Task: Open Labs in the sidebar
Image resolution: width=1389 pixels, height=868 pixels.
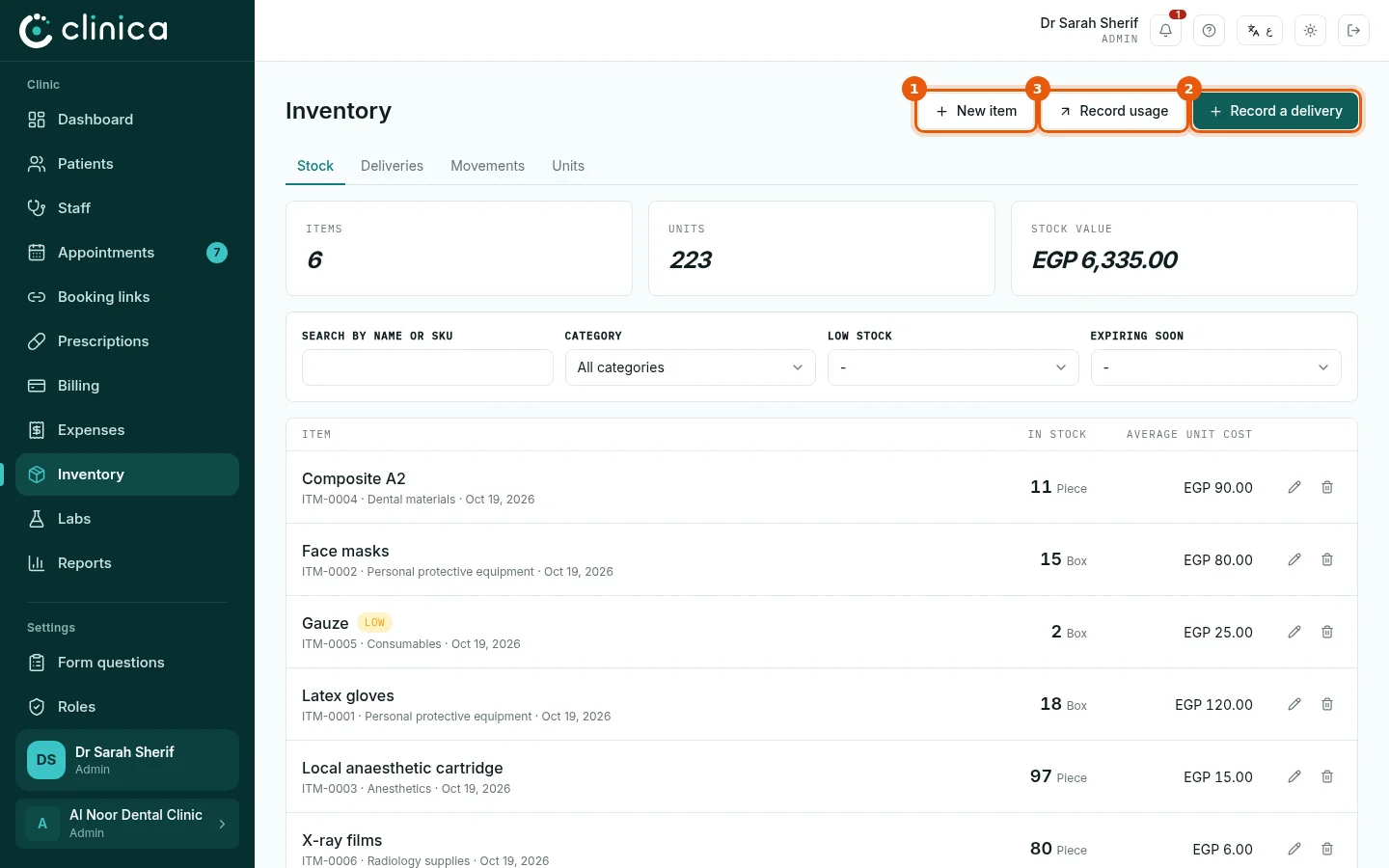Action: click(x=127, y=519)
